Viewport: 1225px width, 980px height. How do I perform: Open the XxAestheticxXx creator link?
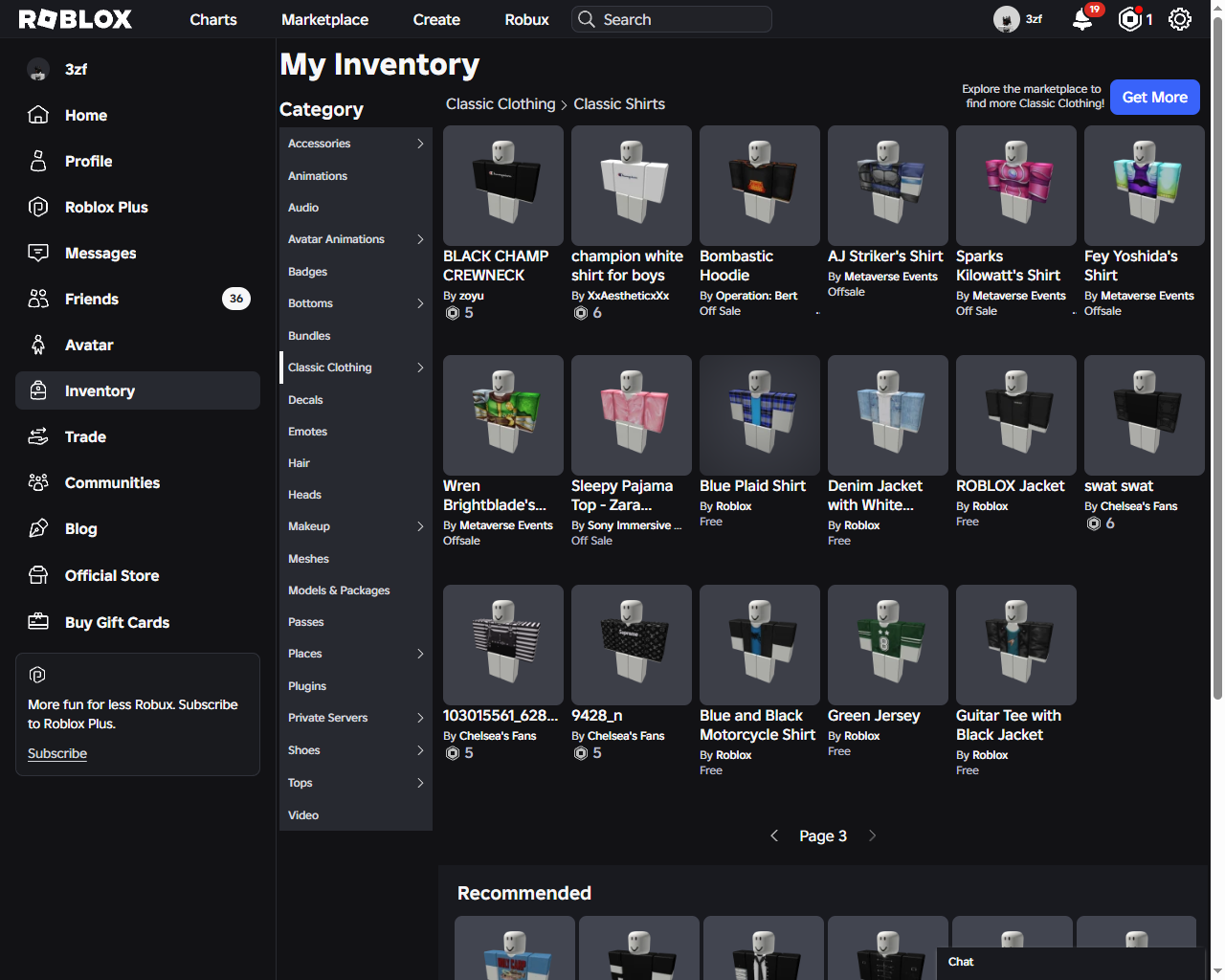click(x=629, y=296)
